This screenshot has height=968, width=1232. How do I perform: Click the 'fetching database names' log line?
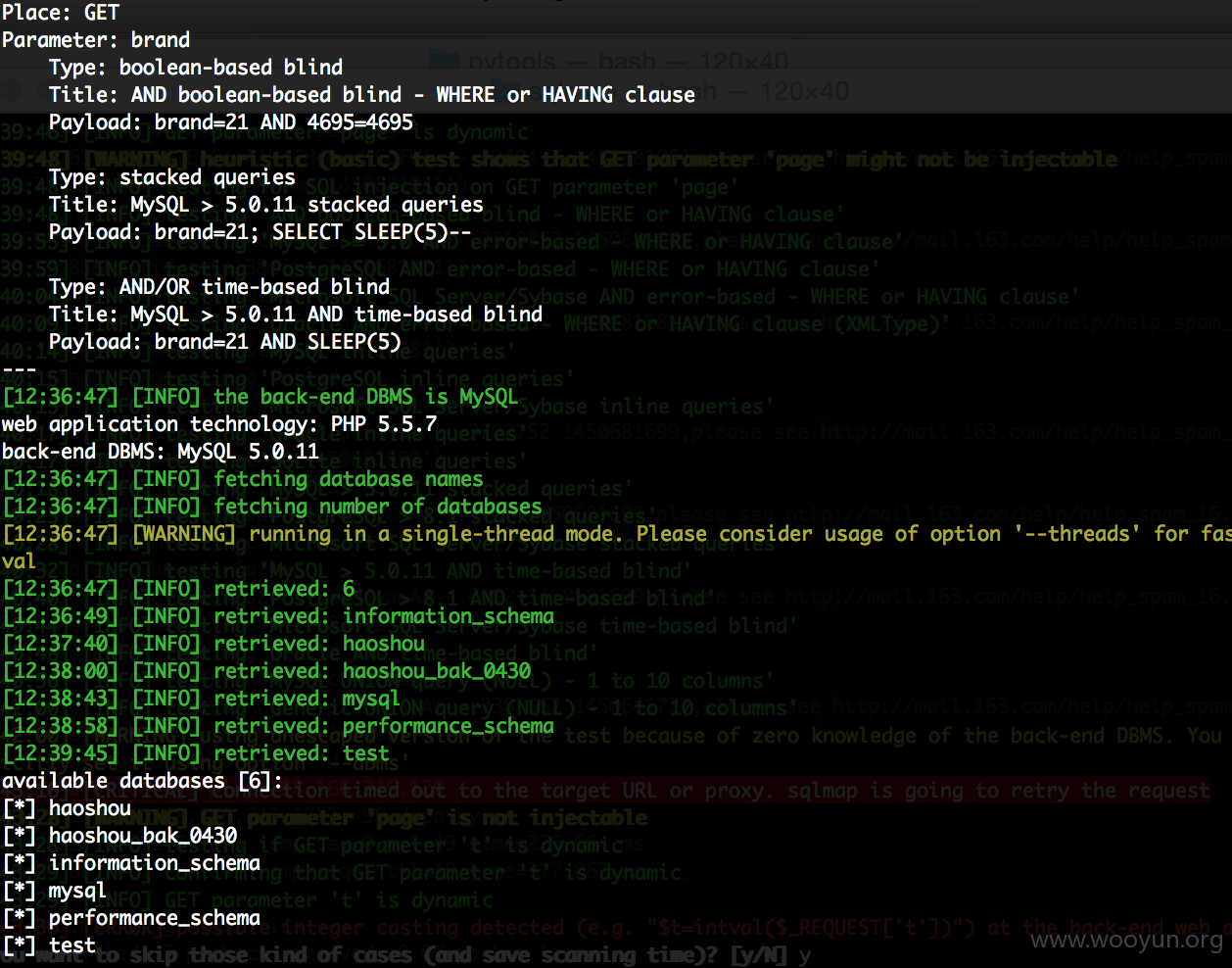point(243,479)
